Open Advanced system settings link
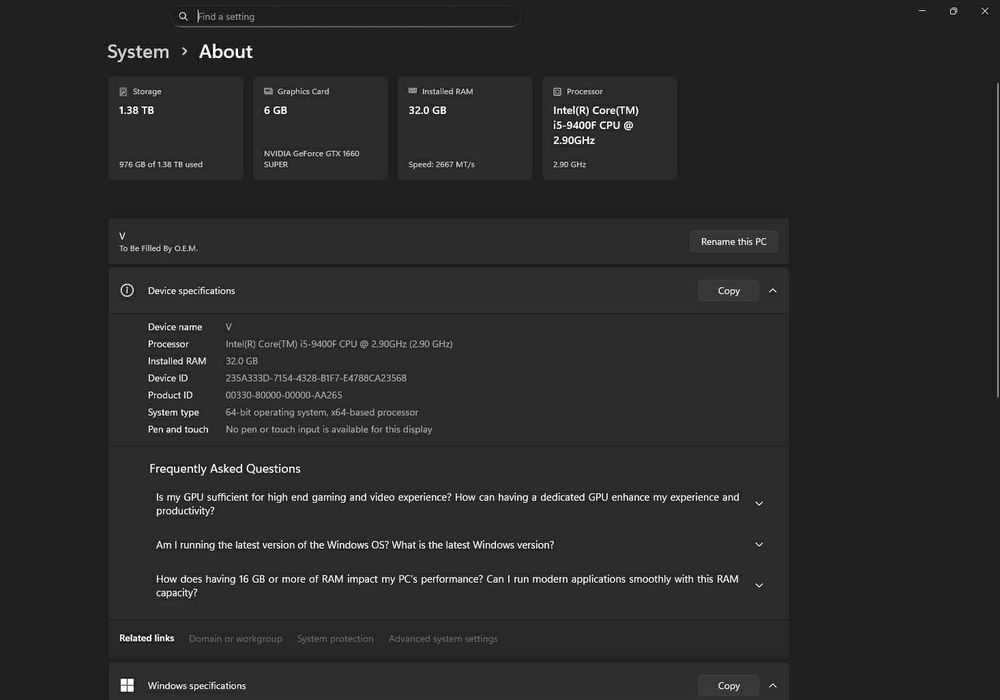This screenshot has height=700, width=1000. tap(443, 639)
